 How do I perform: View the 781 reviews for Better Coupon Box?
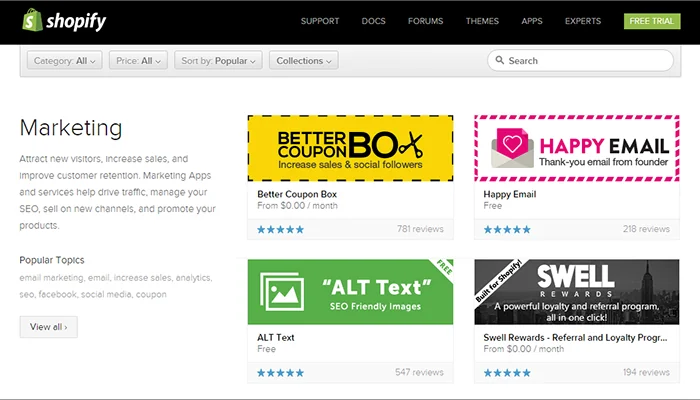(420, 229)
